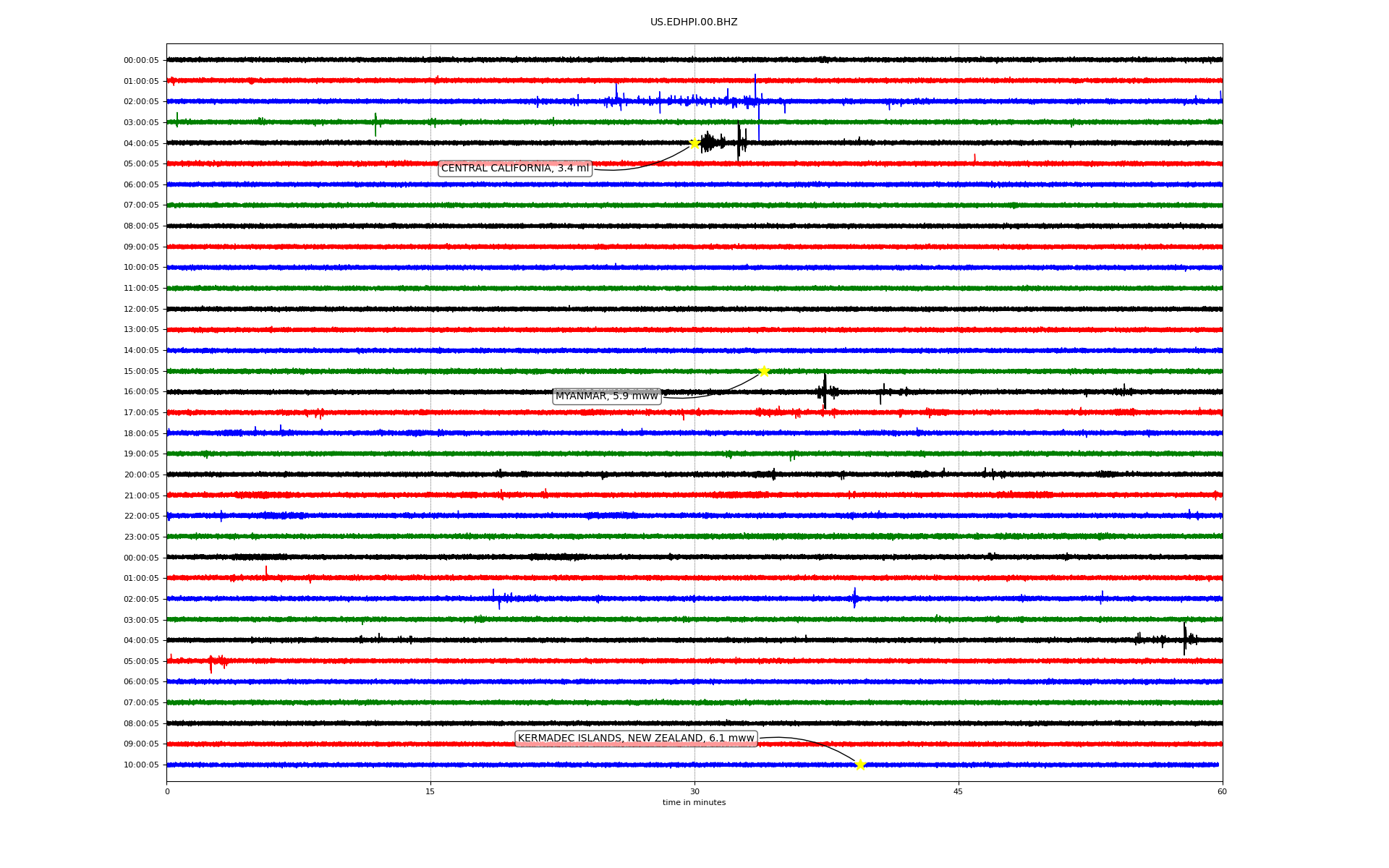1389x868 pixels.
Task: Click the 30 minute x-axis tick label
Action: 694,791
